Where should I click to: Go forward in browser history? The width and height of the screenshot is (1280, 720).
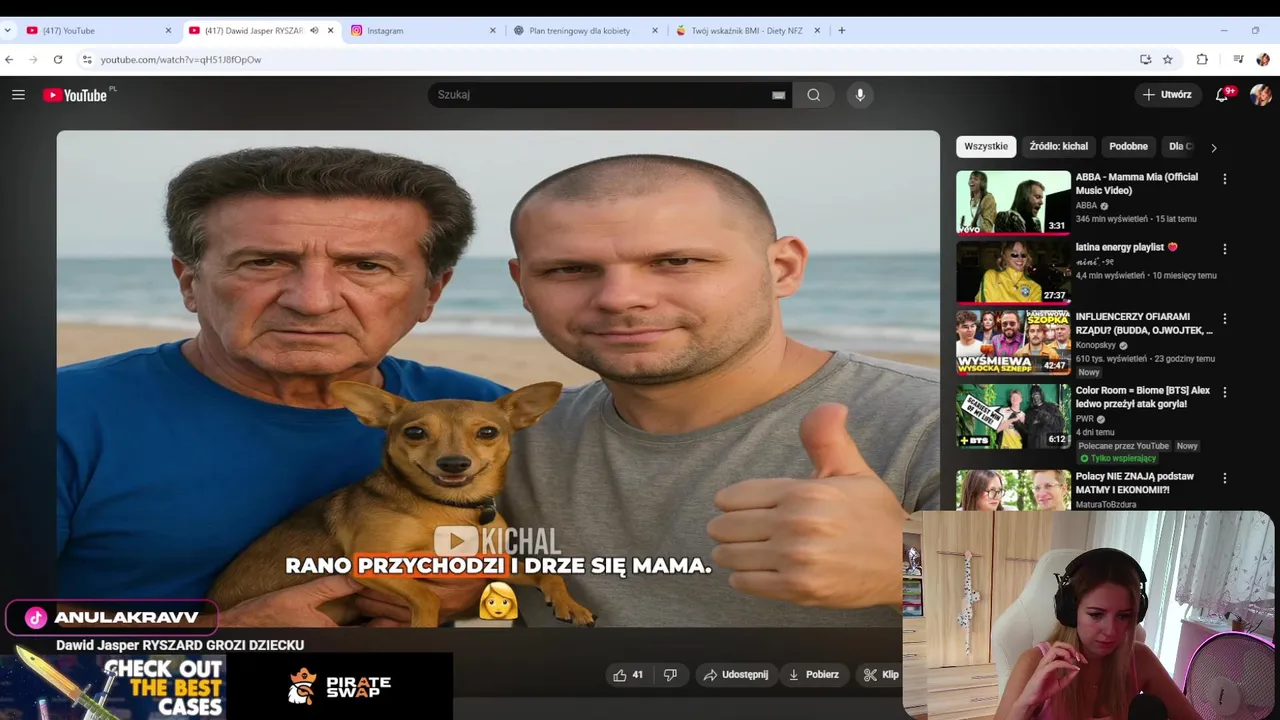pos(33,59)
